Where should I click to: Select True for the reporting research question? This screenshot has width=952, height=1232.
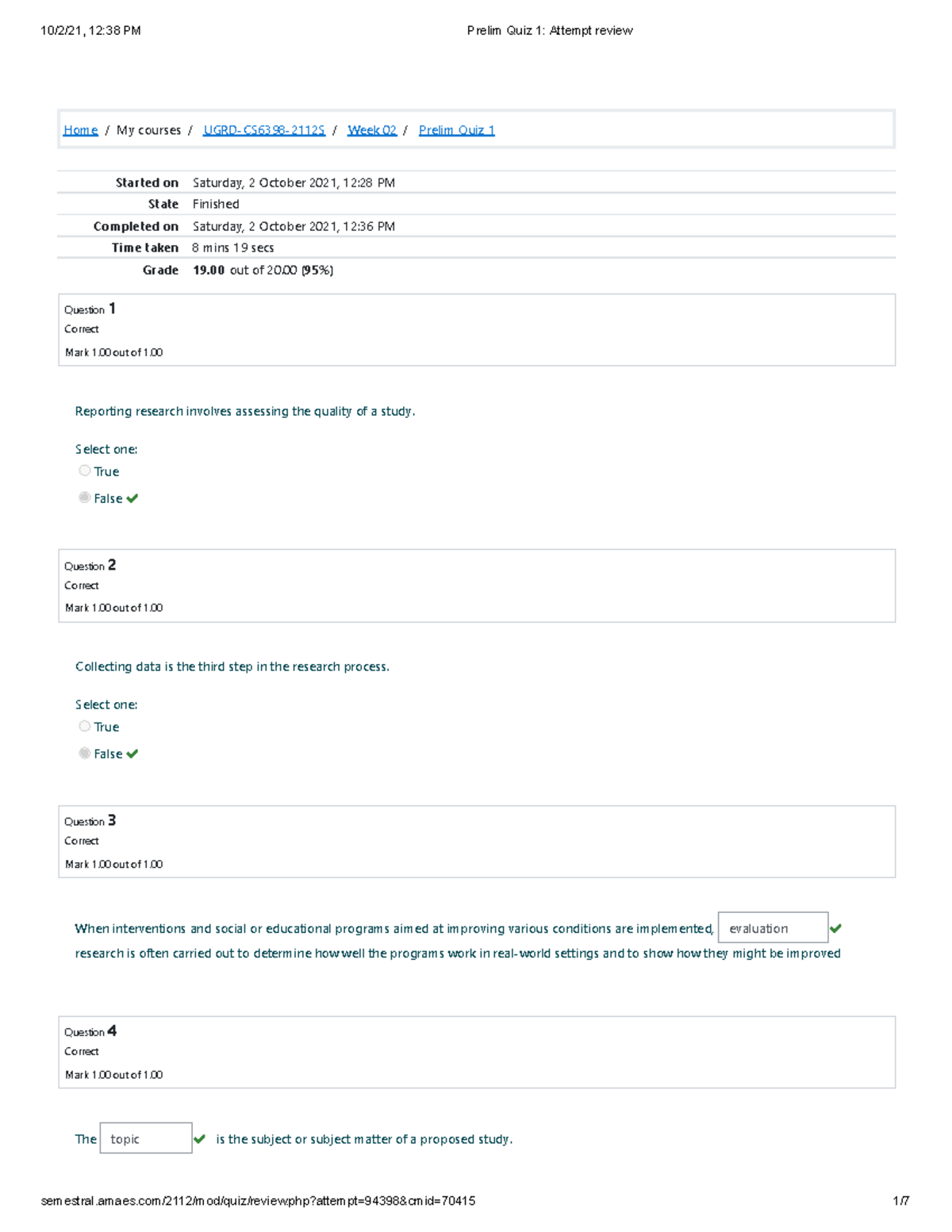point(85,471)
